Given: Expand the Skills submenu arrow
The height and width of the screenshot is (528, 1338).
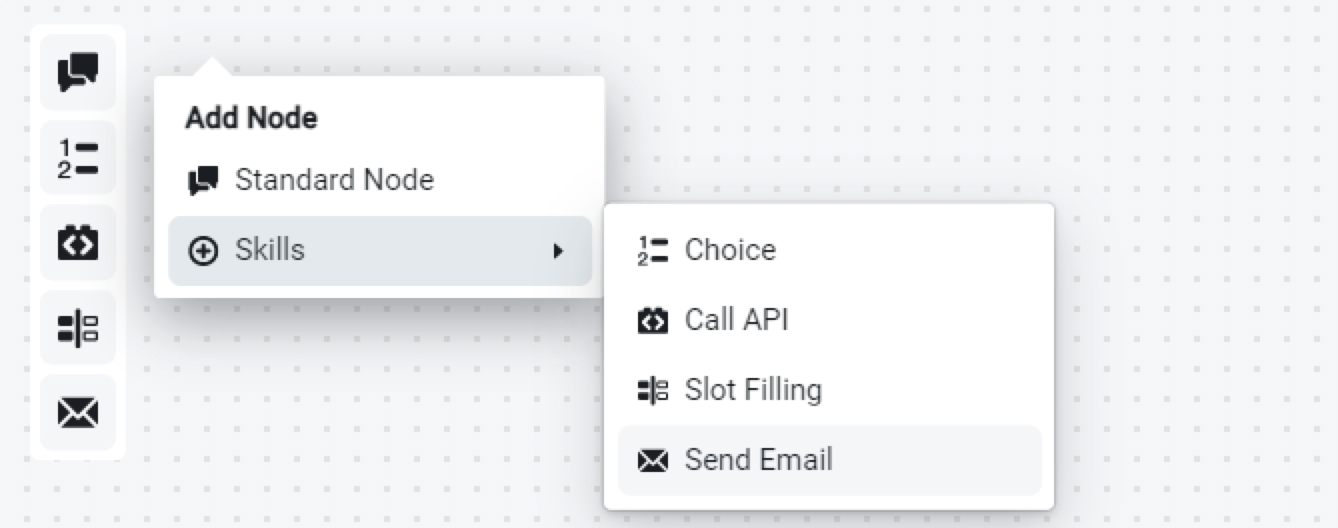Looking at the screenshot, I should [559, 251].
